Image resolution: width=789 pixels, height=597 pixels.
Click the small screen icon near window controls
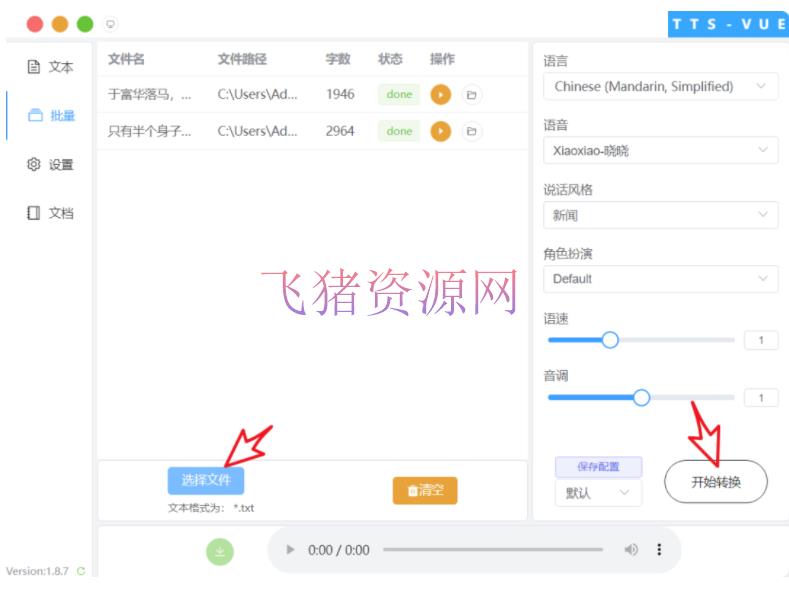[110, 24]
